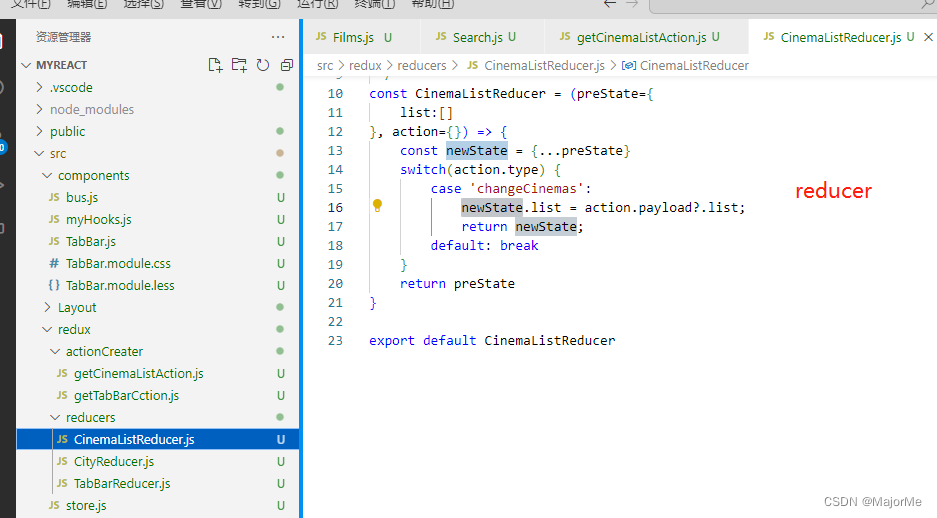Click line number 10 in gutter
937x518 pixels.
pyautogui.click(x=335, y=94)
